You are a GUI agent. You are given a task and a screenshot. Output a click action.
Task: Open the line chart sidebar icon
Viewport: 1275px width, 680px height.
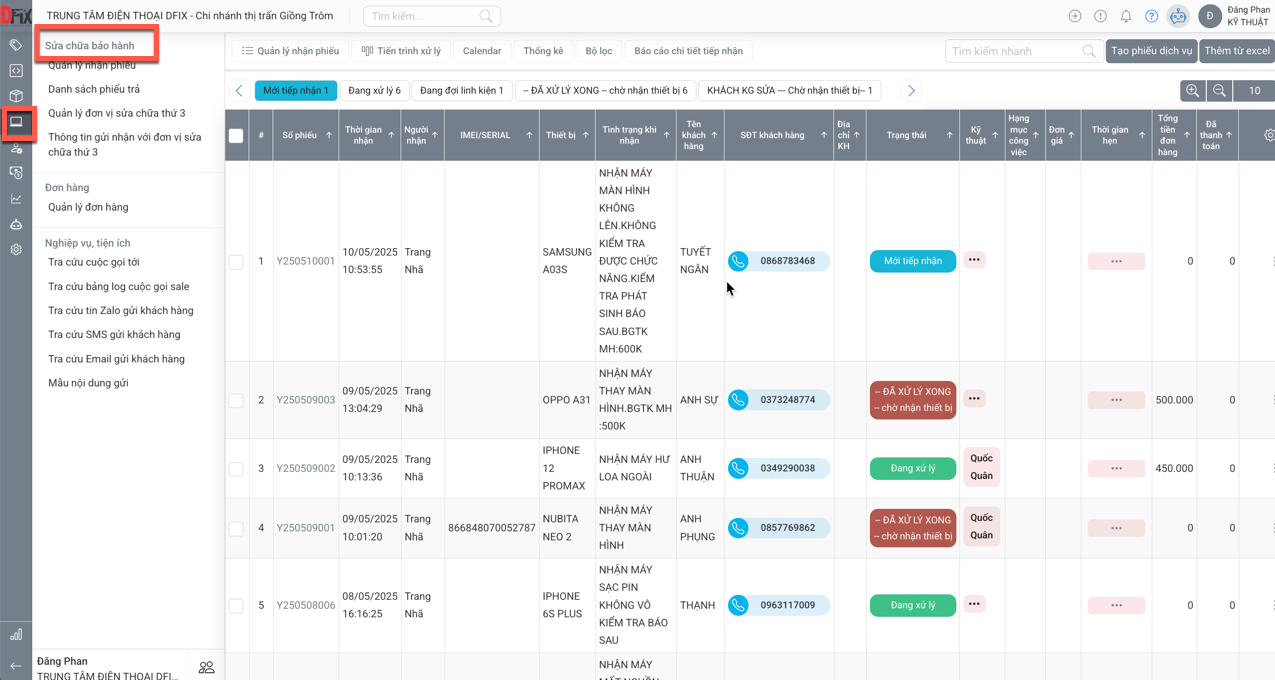[x=16, y=199]
